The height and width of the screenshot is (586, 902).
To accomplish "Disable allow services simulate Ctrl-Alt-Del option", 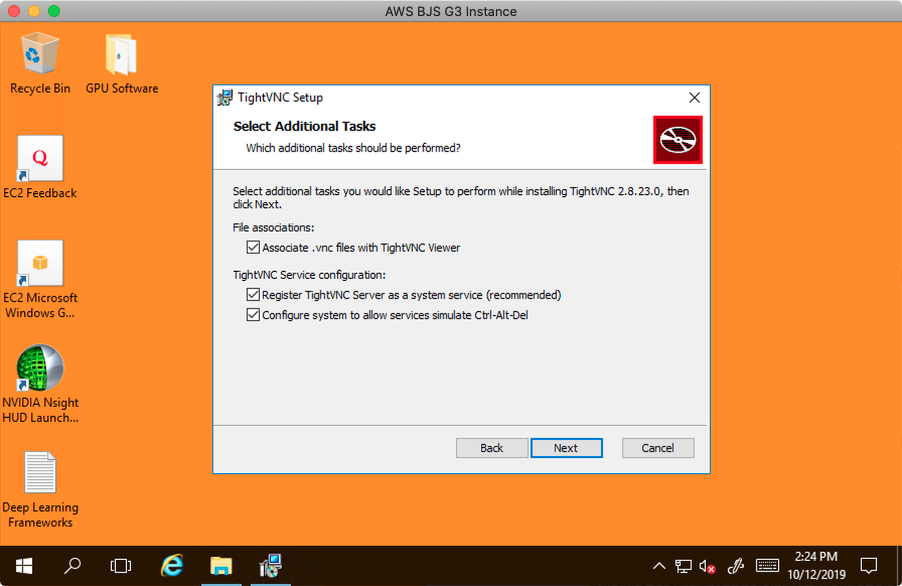I will coord(253,315).
